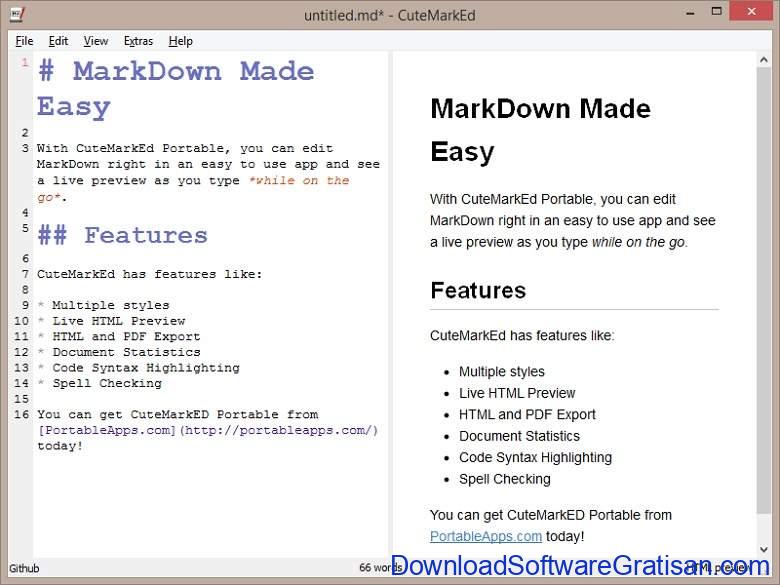Place cursor on '## Features' editor line
This screenshot has height=585, width=780.
[x=122, y=235]
